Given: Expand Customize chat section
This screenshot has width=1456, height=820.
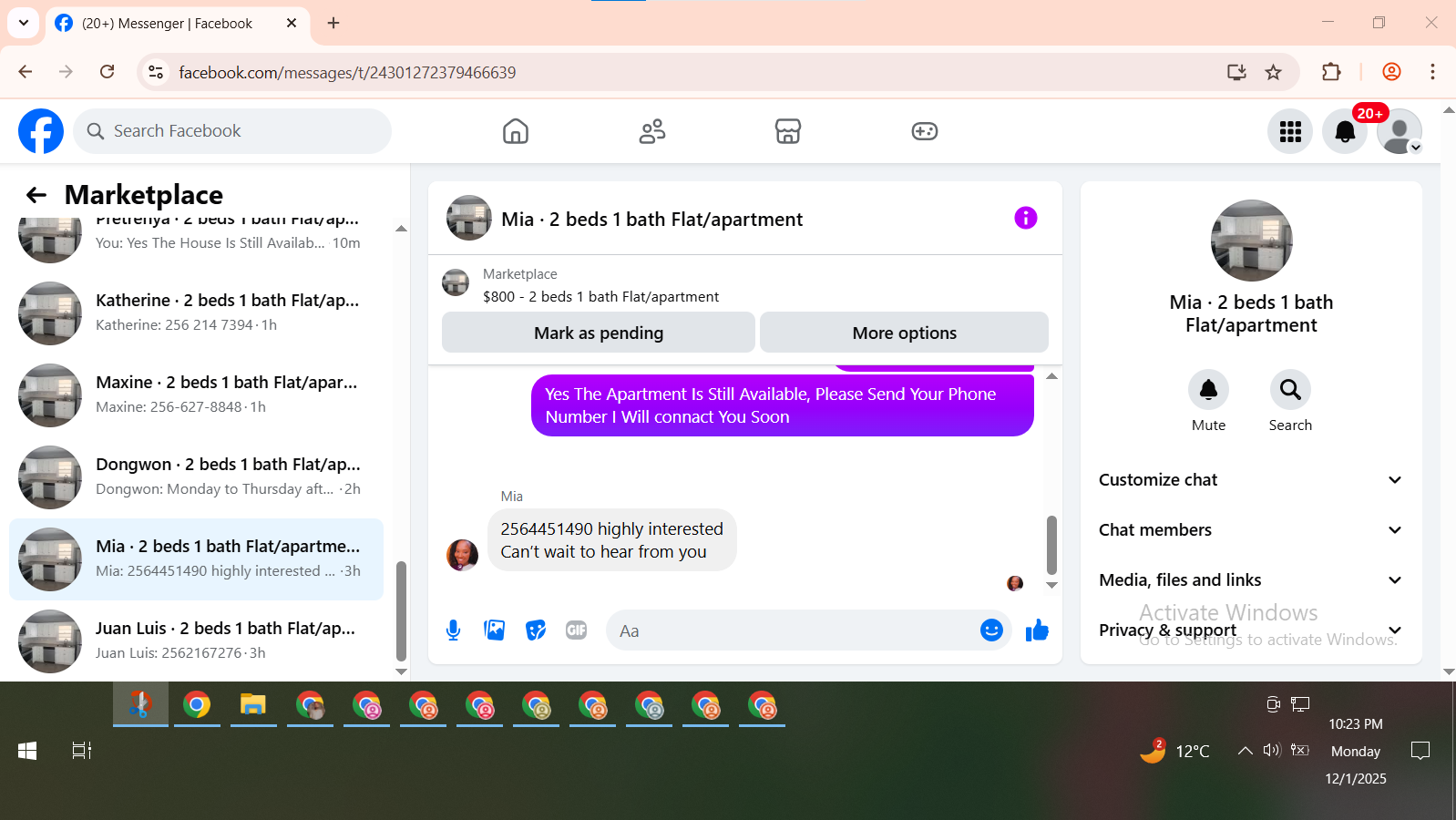Looking at the screenshot, I should point(1251,480).
